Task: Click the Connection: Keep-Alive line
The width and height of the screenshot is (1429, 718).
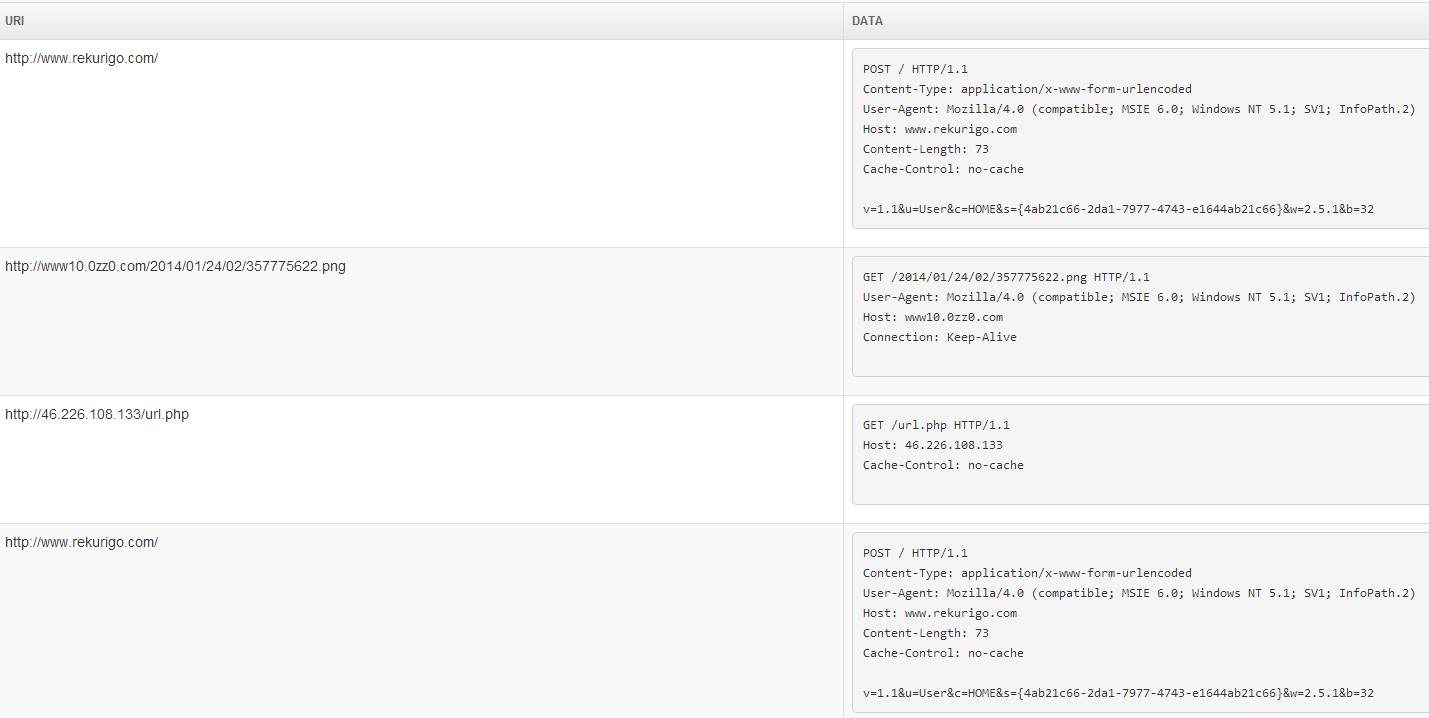Action: coord(939,337)
